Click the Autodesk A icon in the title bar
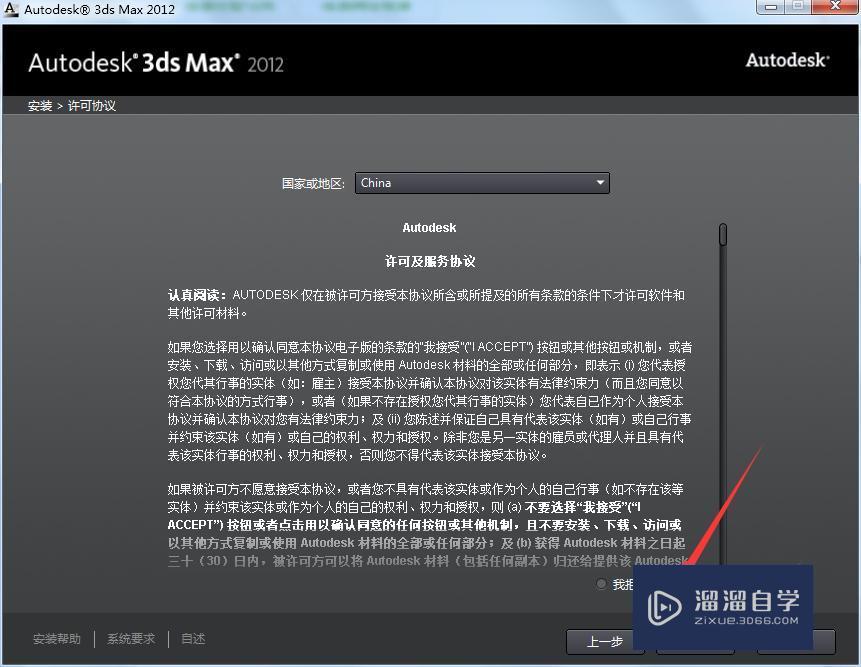The image size is (861, 667). 11,9
